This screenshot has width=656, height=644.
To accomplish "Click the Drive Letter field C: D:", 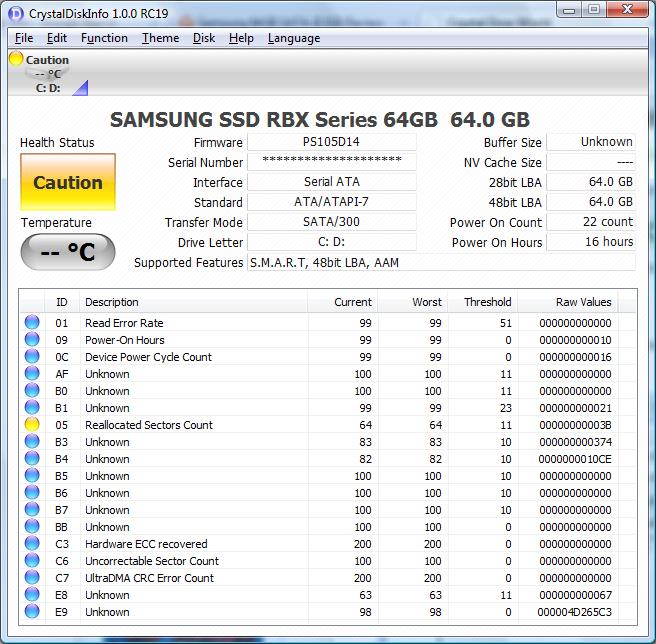I will click(x=332, y=242).
